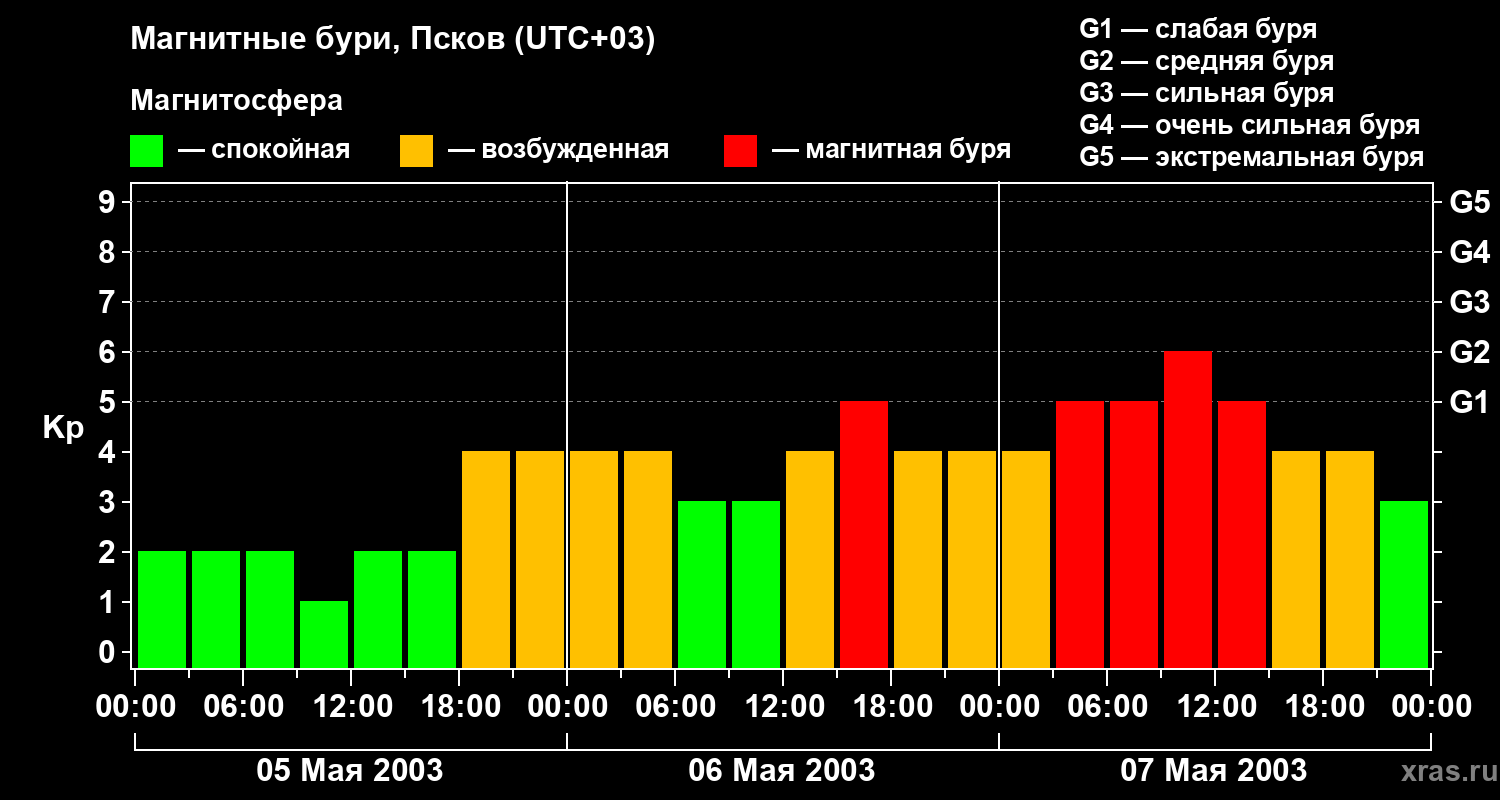This screenshot has width=1500, height=800.
Task: Click the '05 Мая 2003' date label
Action: point(350,770)
